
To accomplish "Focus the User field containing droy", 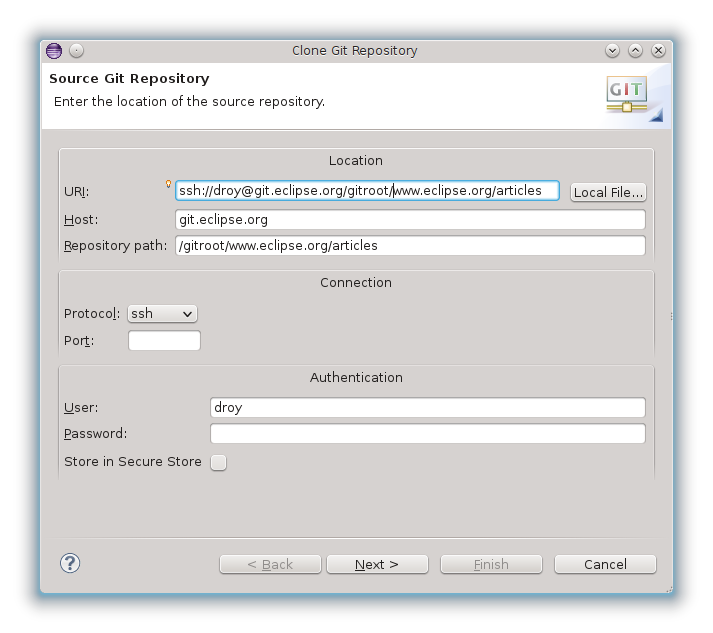I will click(428, 407).
